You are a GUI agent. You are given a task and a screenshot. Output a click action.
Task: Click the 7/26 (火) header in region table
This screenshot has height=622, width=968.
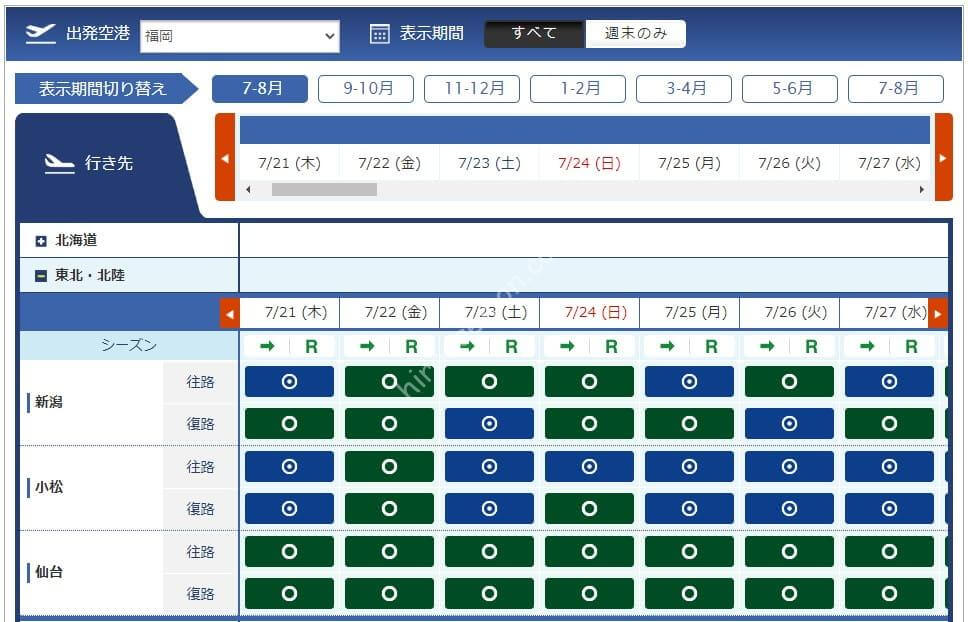point(796,313)
